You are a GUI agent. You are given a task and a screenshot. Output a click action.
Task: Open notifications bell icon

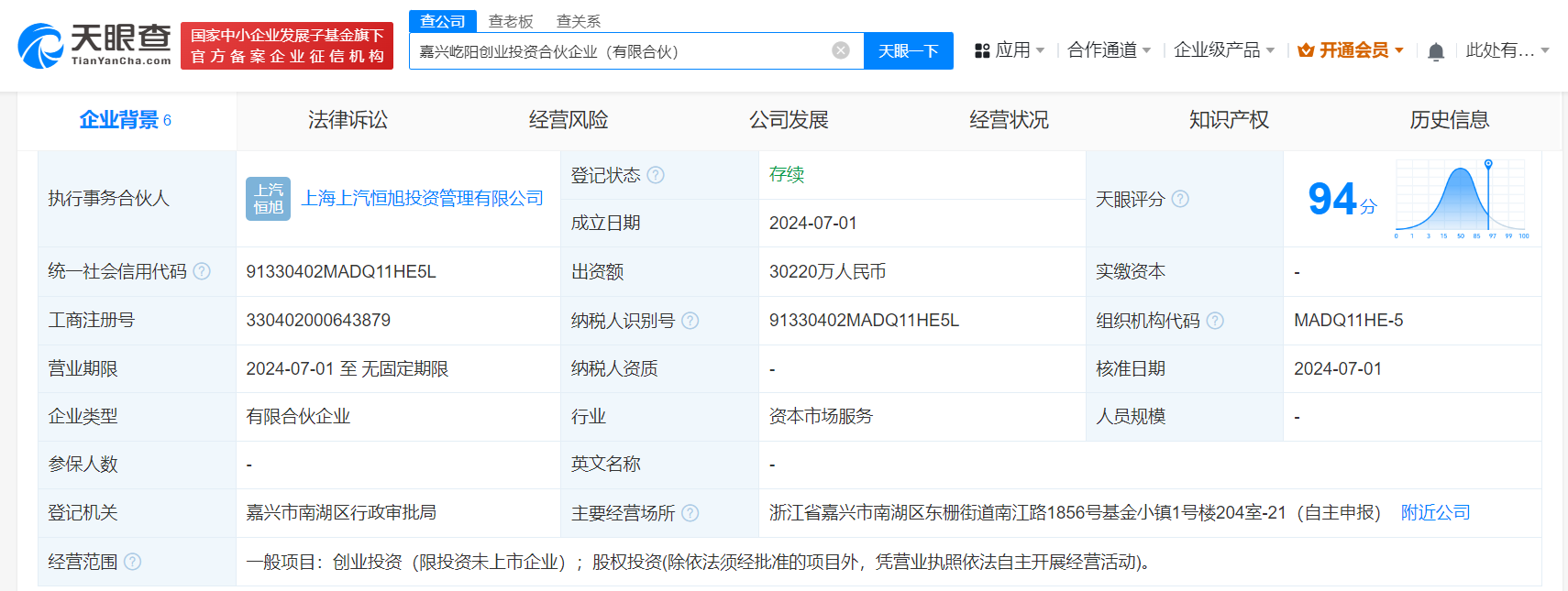1436,51
